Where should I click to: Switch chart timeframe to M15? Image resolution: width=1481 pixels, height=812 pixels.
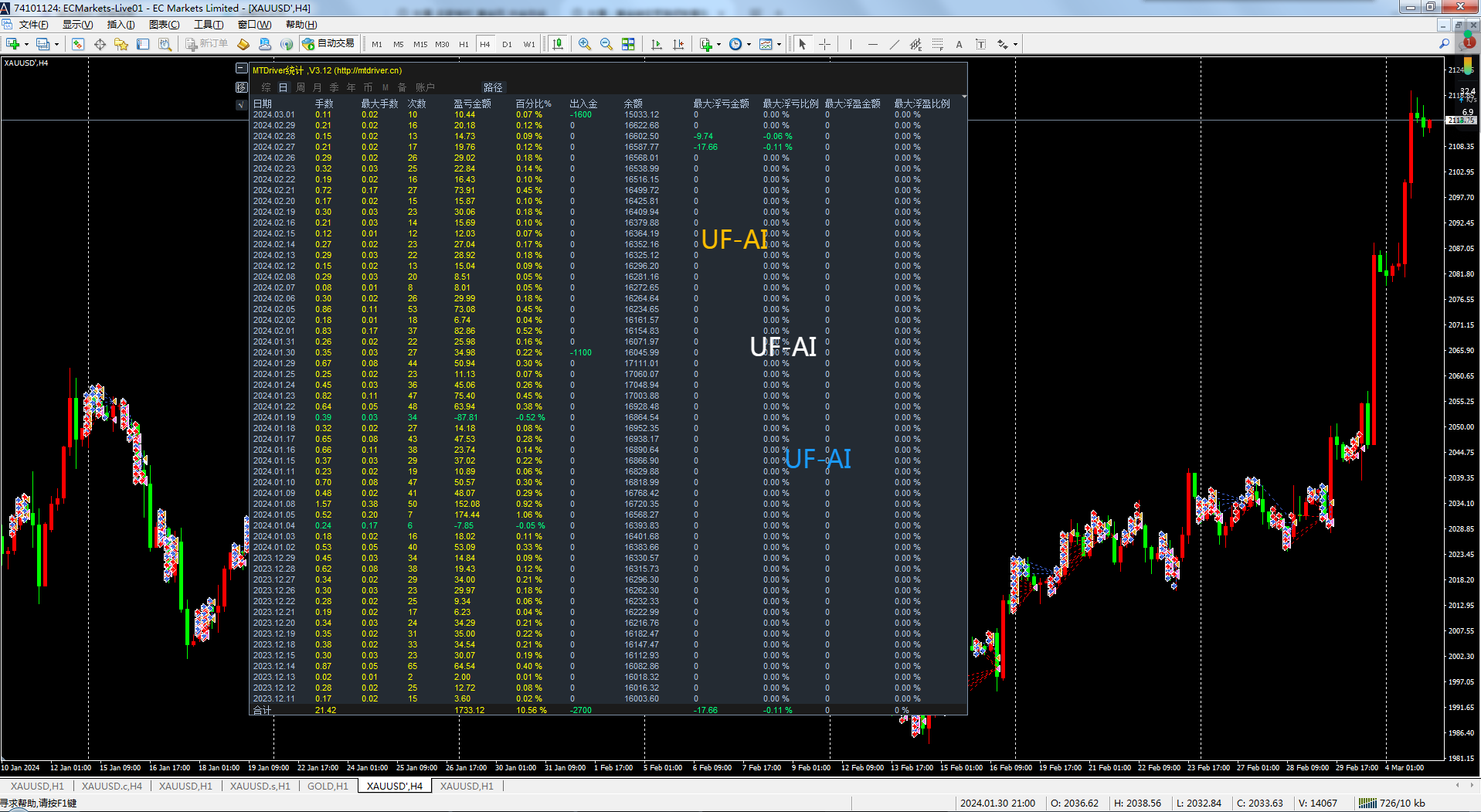tap(420, 44)
